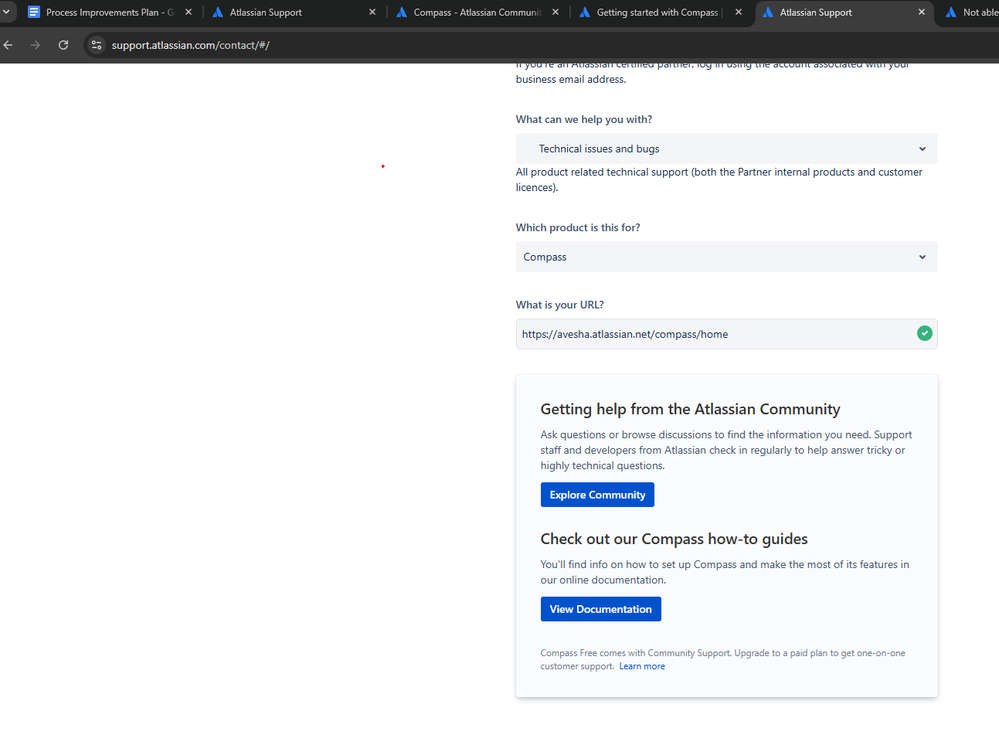Reload the current support page
999x739 pixels.
click(63, 44)
